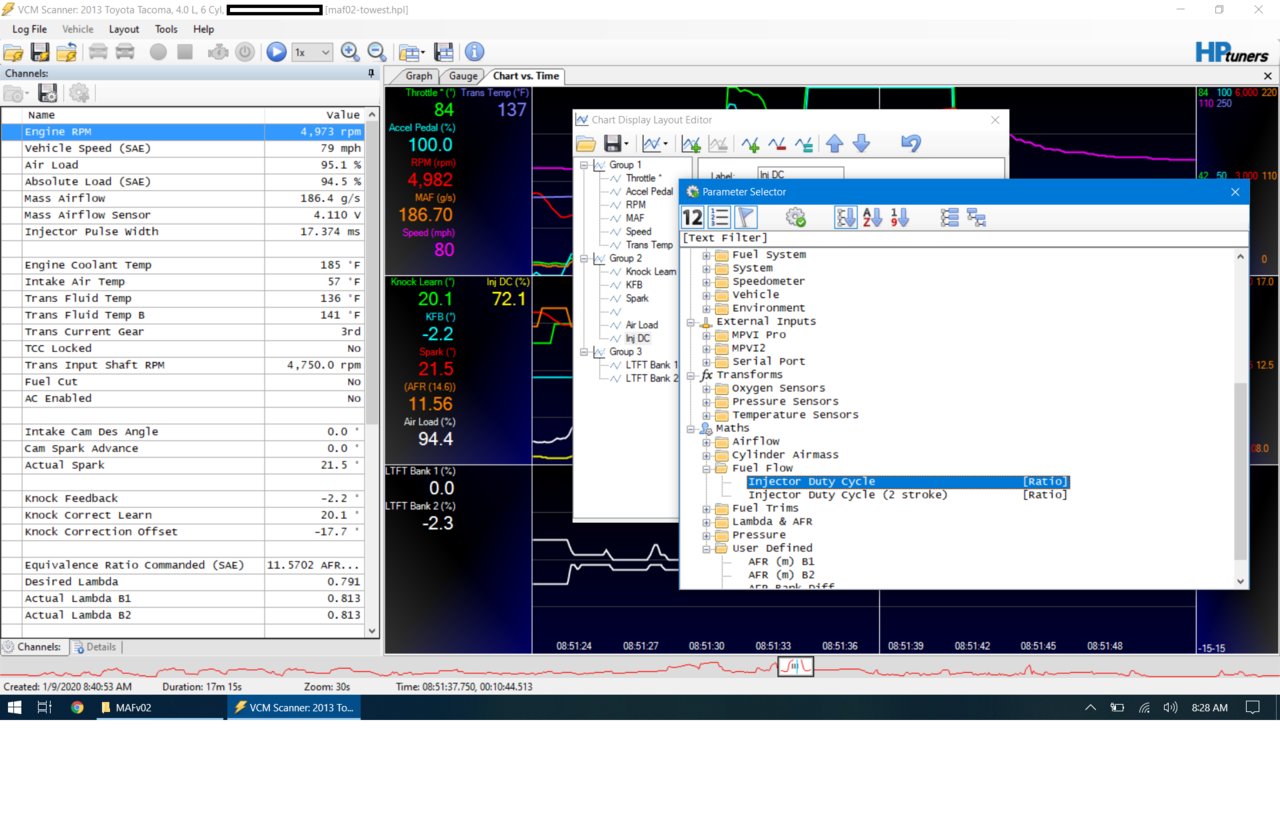This screenshot has height=832, width=1280.
Task: Open Chrome from the Windows taskbar
Action: click(77, 707)
